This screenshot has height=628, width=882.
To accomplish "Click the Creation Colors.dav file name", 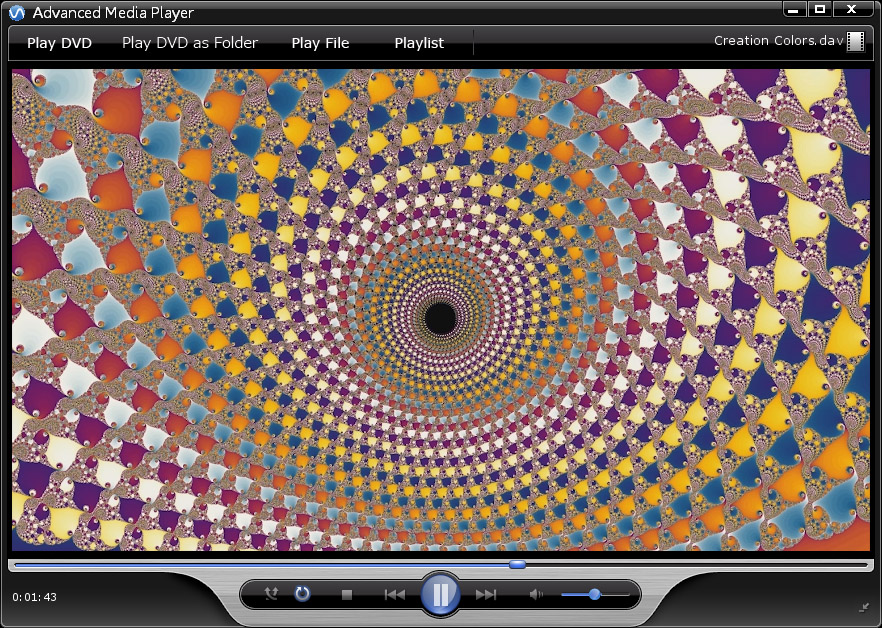I will tap(778, 41).
